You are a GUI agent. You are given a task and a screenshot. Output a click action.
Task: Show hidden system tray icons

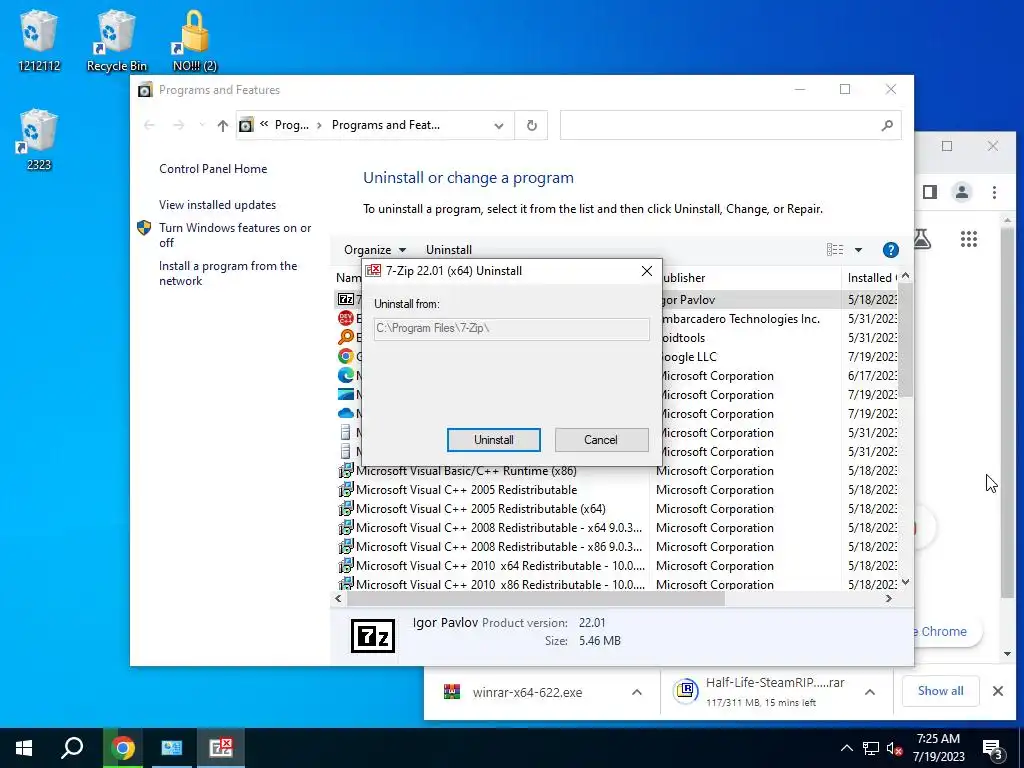846,748
